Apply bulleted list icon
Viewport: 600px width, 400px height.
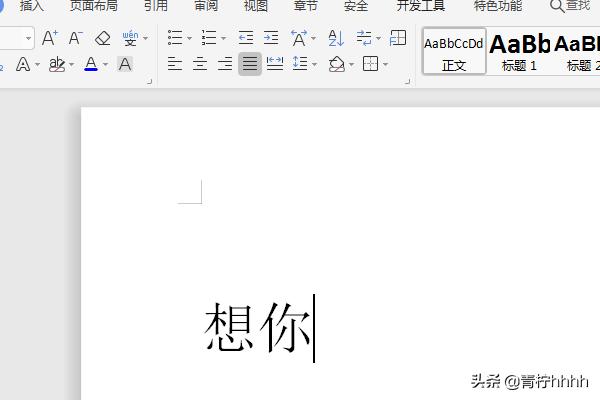(x=175, y=38)
